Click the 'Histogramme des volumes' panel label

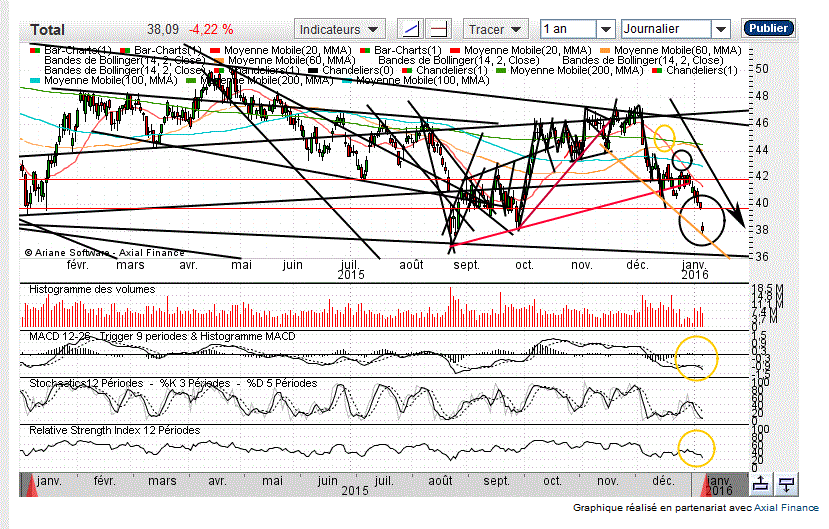point(92,290)
